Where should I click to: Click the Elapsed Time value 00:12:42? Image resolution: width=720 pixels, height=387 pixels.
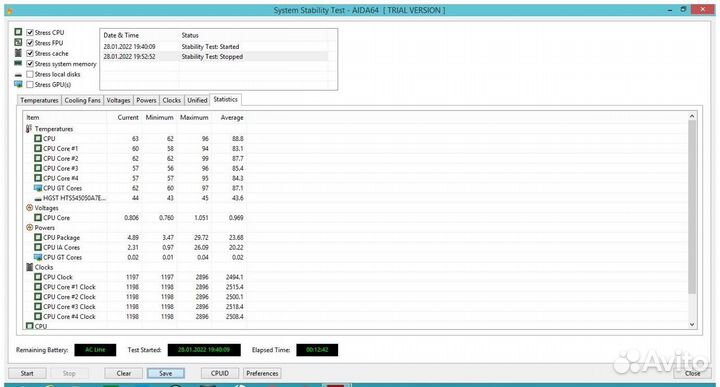click(317, 350)
